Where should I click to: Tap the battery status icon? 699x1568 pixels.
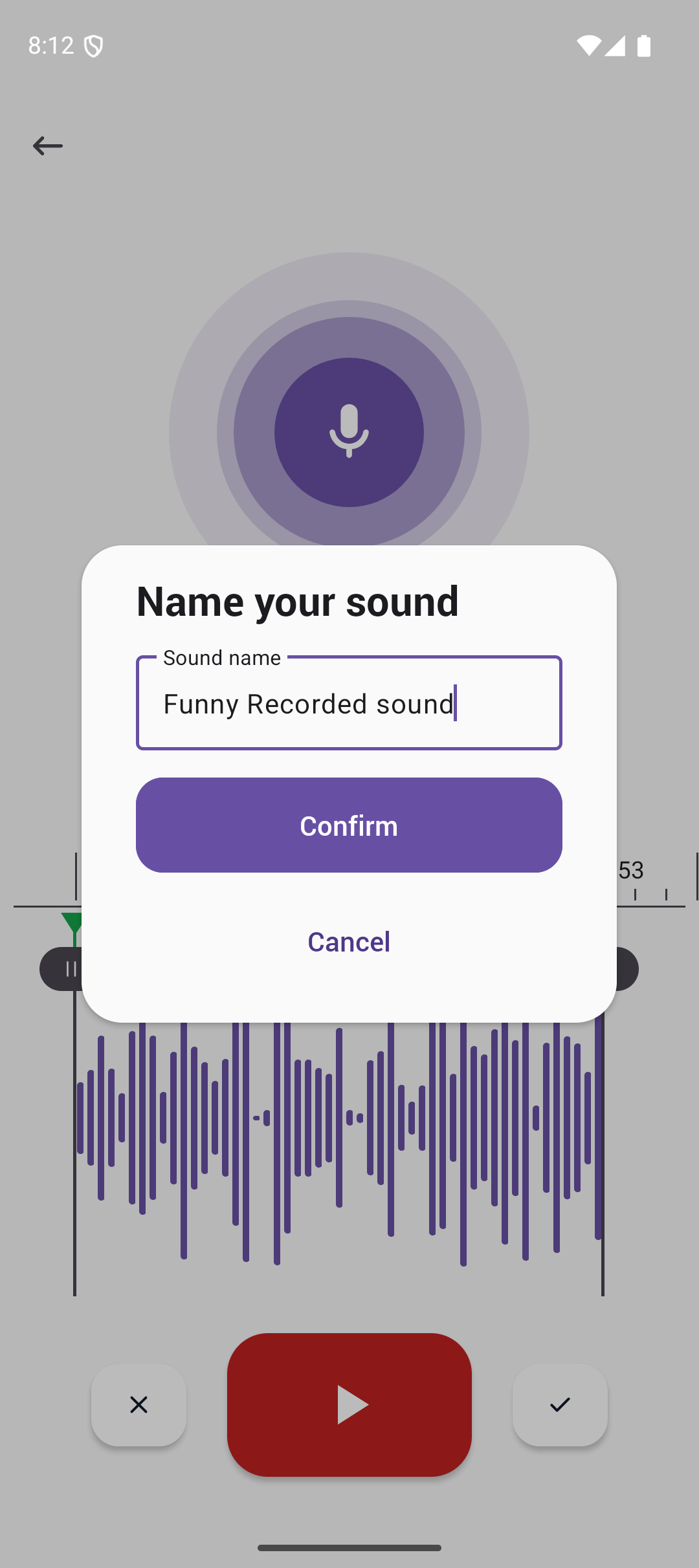click(644, 46)
